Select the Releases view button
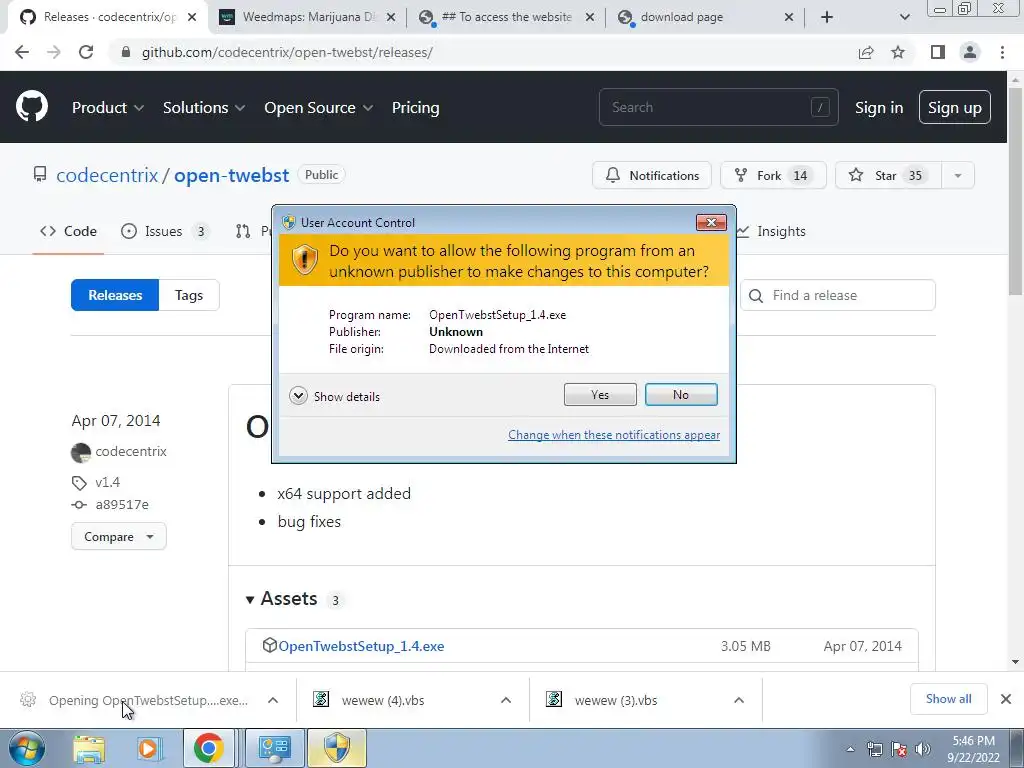 [115, 295]
